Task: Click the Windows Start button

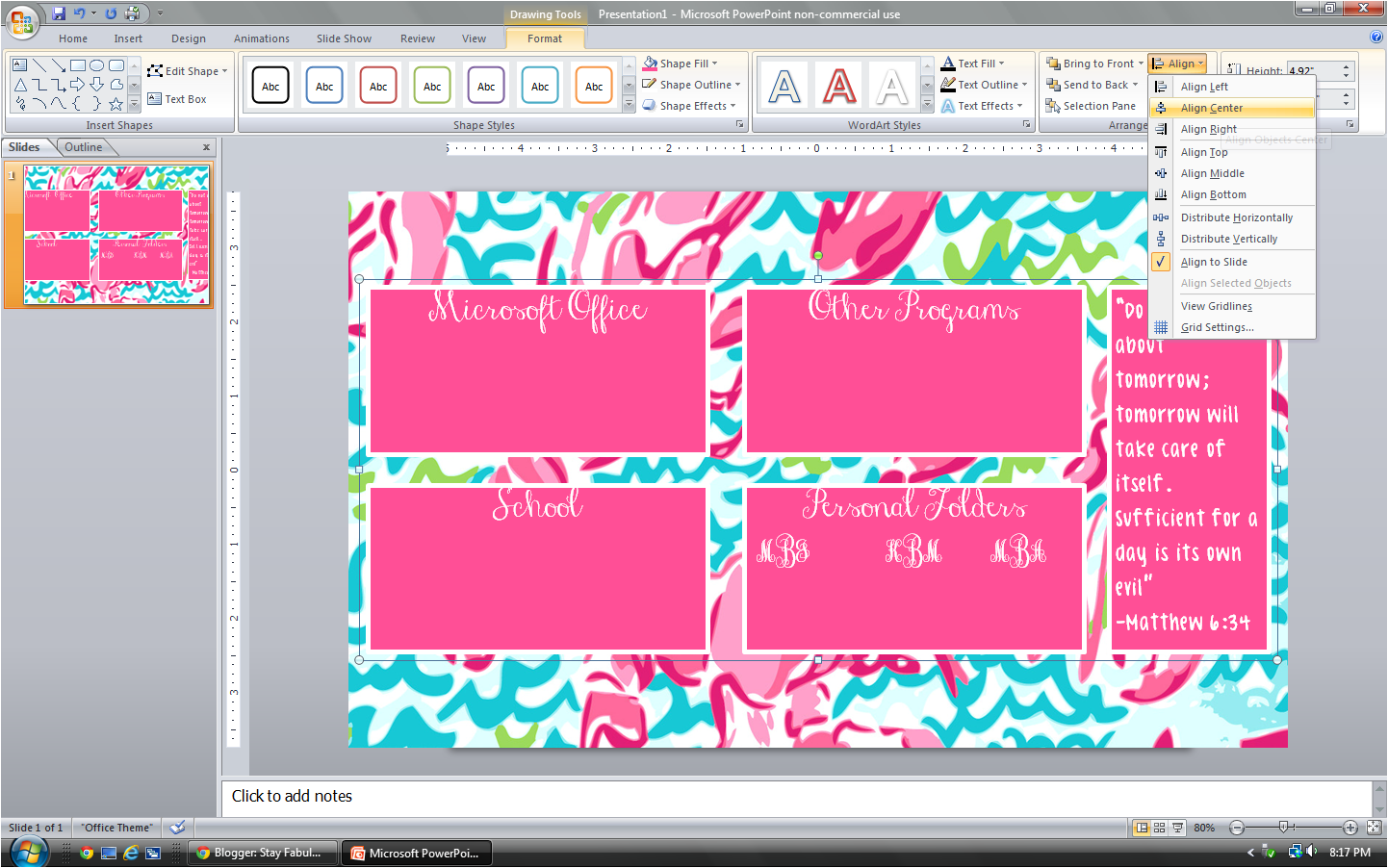Action: pos(28,853)
